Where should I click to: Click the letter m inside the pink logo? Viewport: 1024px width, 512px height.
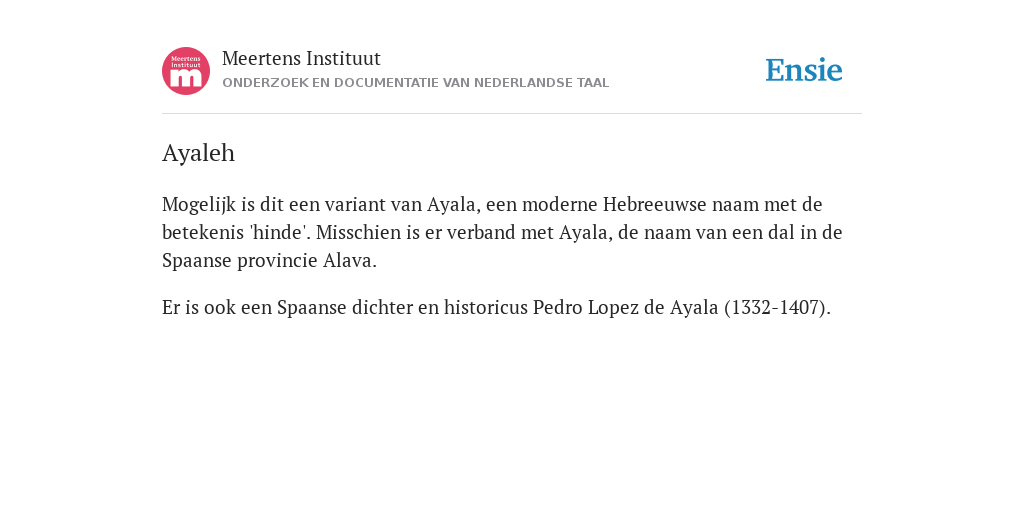tap(186, 78)
